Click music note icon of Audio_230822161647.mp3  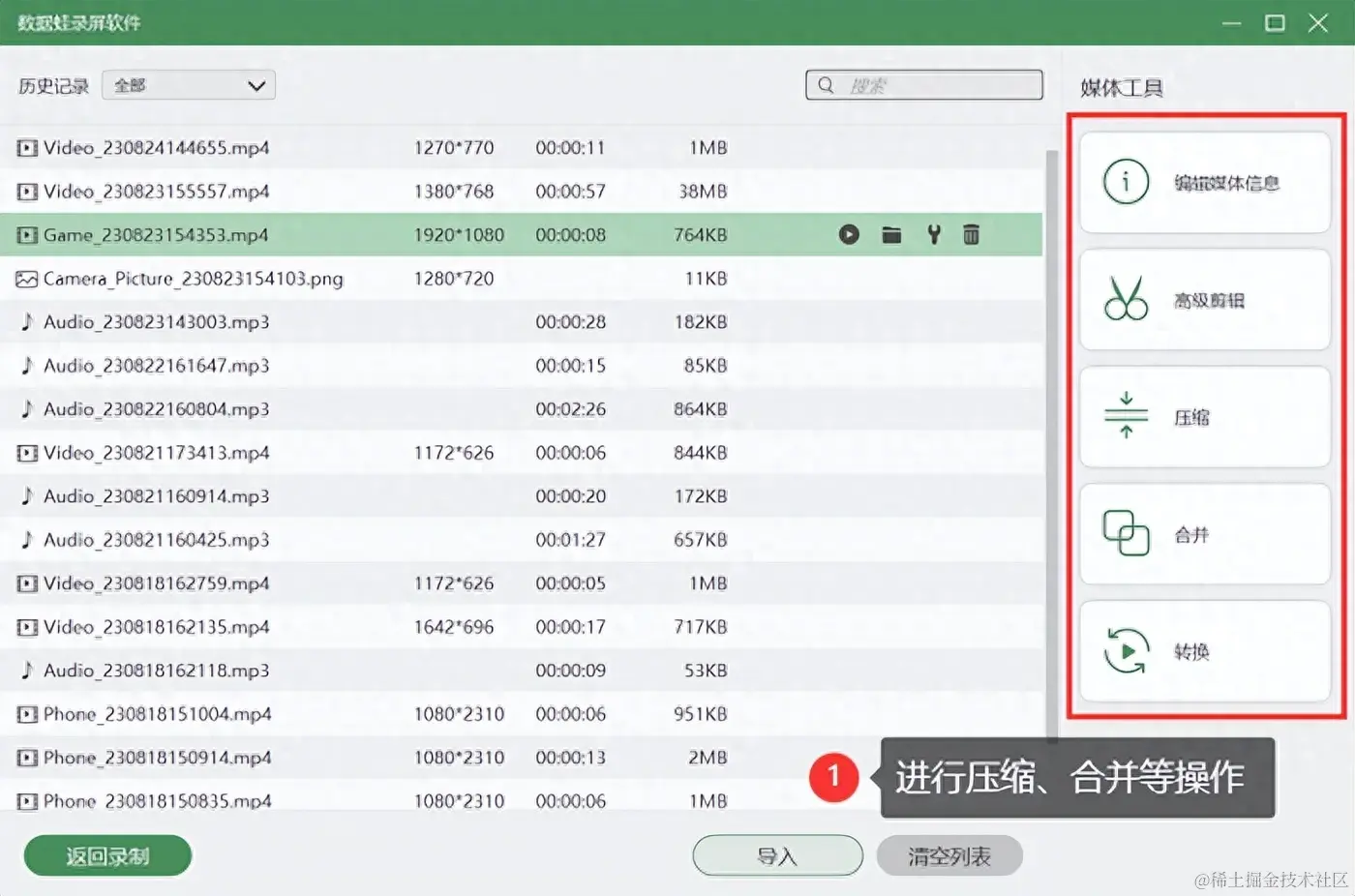point(27,365)
